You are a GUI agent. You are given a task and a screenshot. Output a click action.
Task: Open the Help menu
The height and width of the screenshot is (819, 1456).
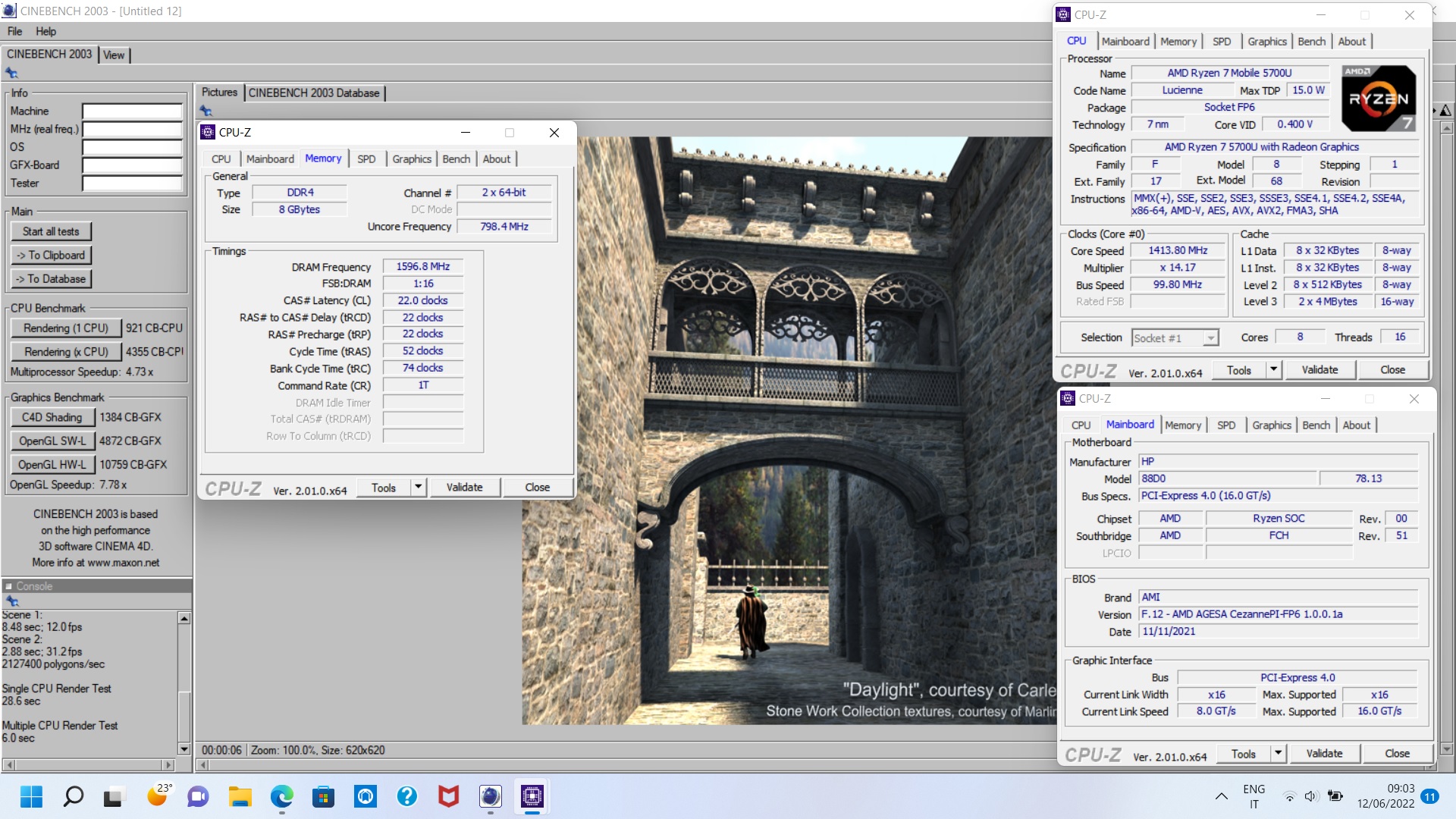(45, 31)
